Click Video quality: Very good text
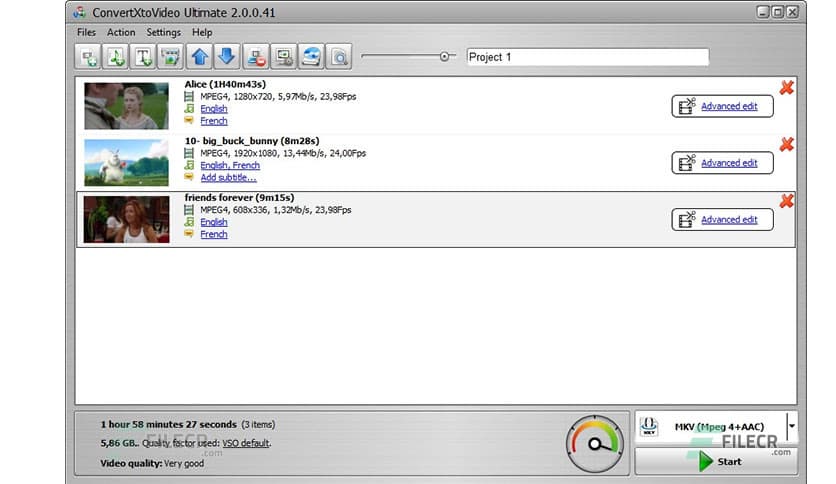The width and height of the screenshot is (836, 484). [152, 463]
